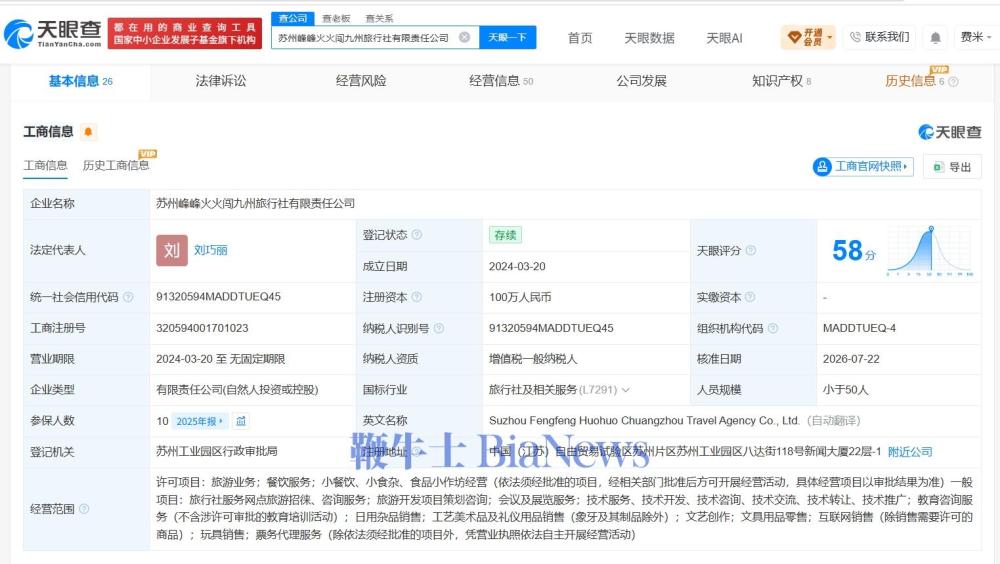Select the 查老板 search tab
1000x564 pixels.
336,19
